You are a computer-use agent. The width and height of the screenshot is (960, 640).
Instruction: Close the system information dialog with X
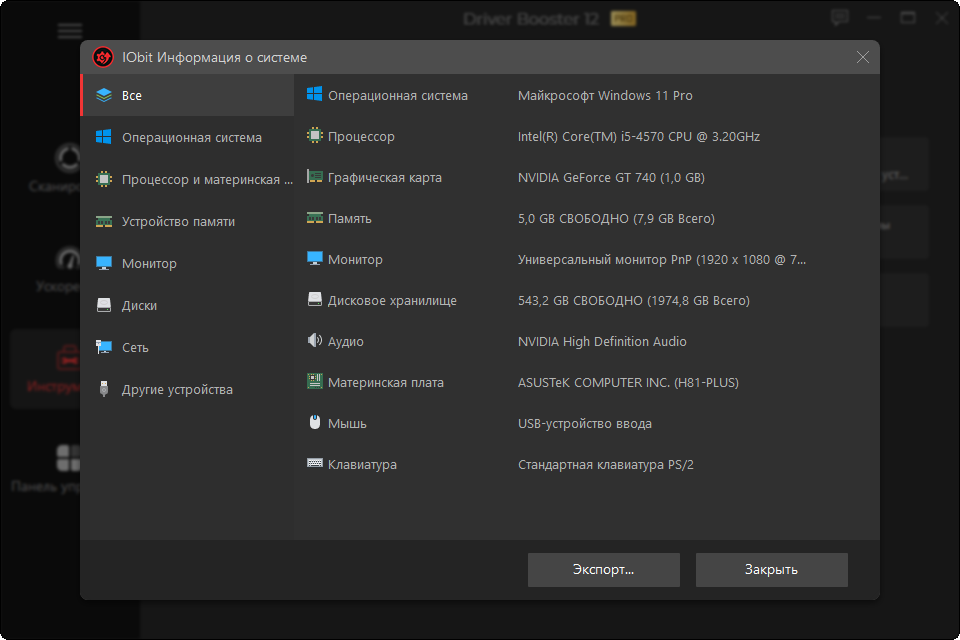coord(863,57)
